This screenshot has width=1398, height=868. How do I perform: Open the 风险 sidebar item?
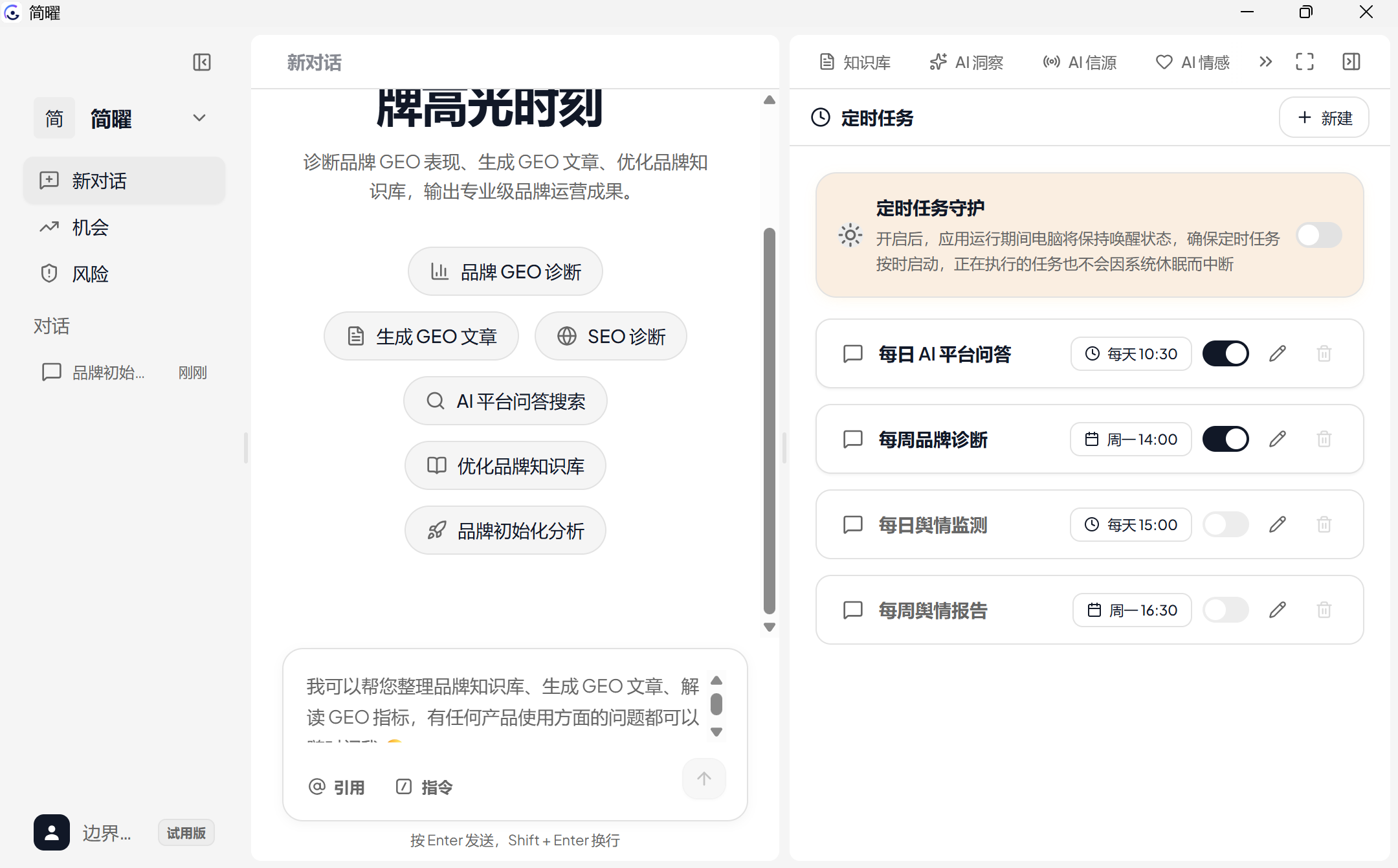tap(124, 274)
